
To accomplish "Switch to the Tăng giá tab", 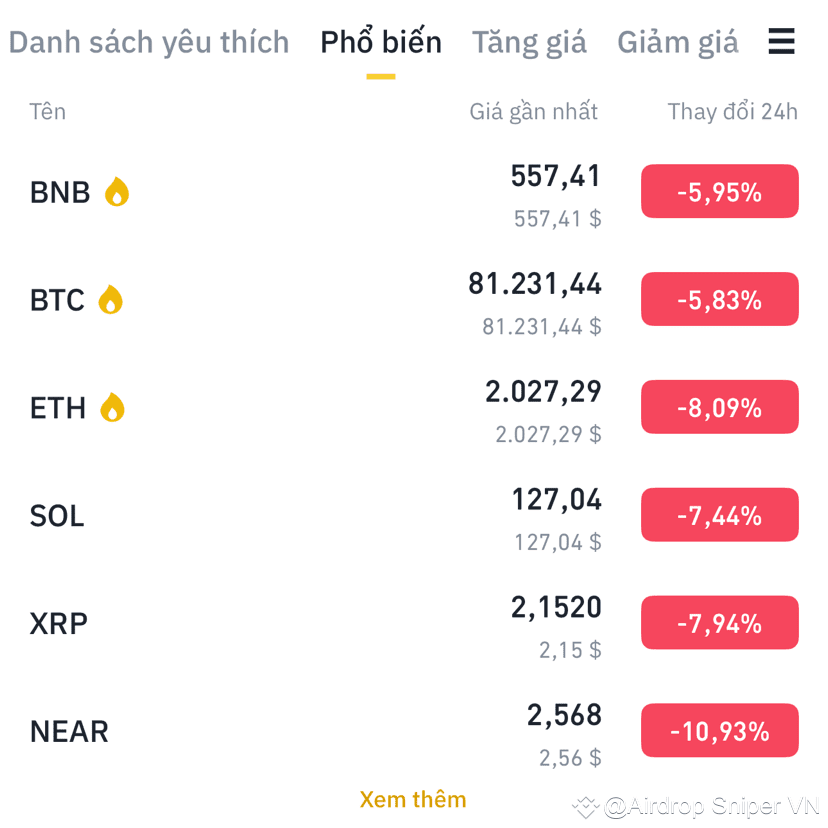I will [x=529, y=42].
